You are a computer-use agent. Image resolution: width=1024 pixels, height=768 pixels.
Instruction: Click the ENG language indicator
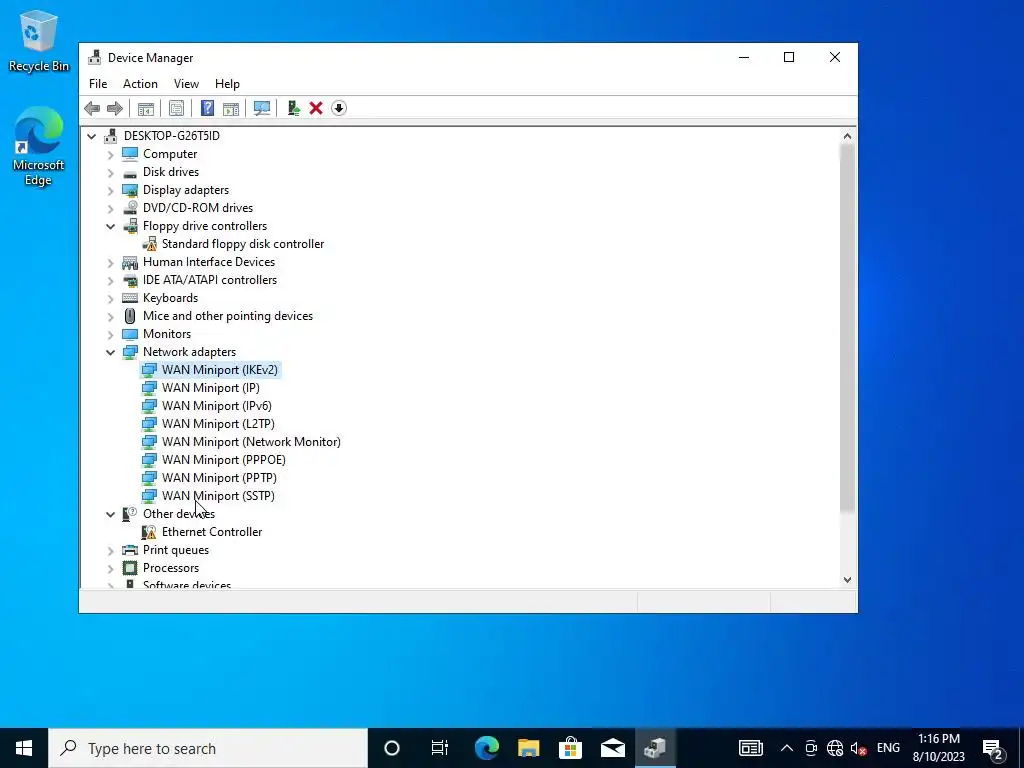[888, 748]
